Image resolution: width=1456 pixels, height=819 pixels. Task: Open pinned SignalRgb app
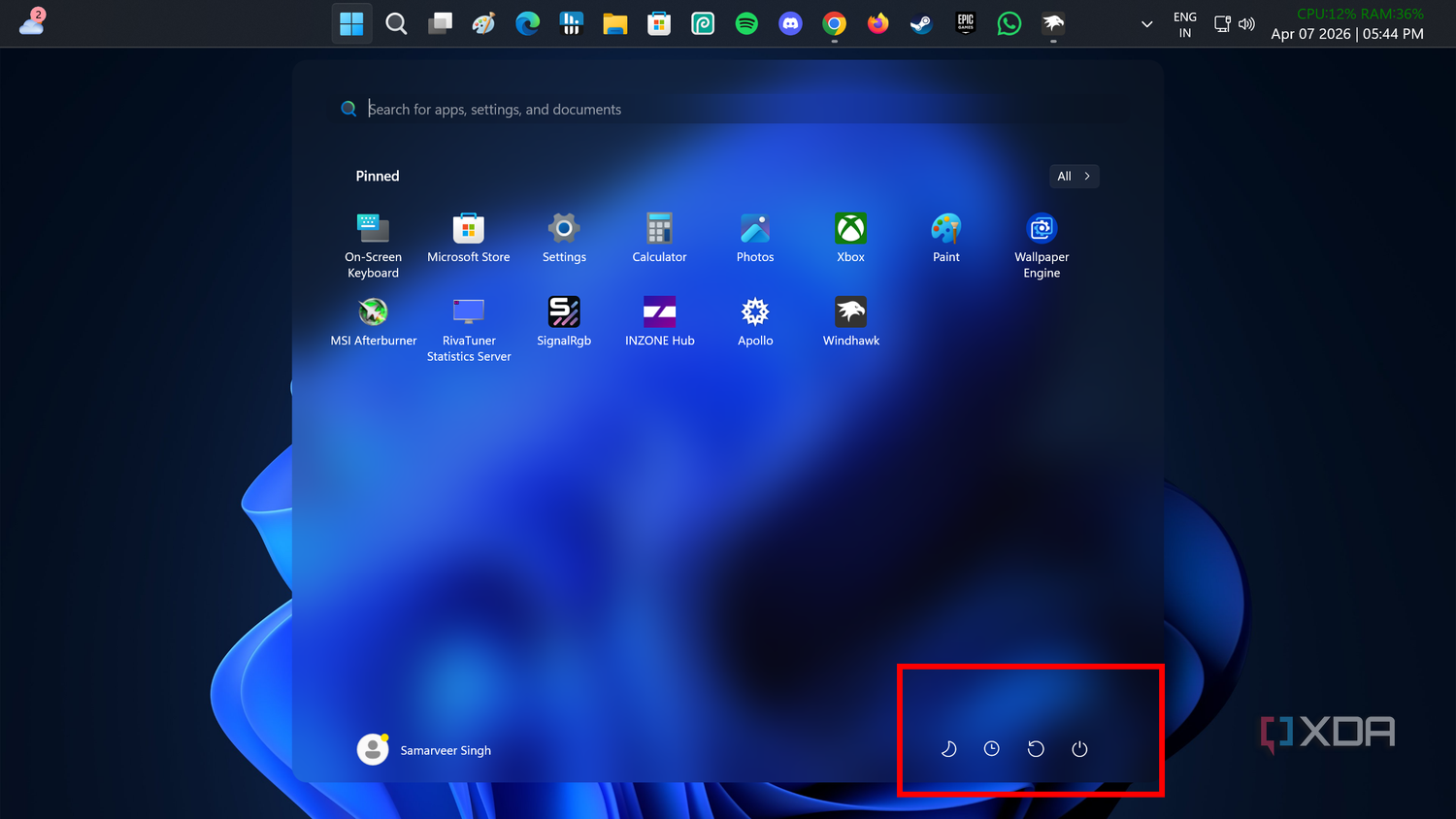pos(564,322)
